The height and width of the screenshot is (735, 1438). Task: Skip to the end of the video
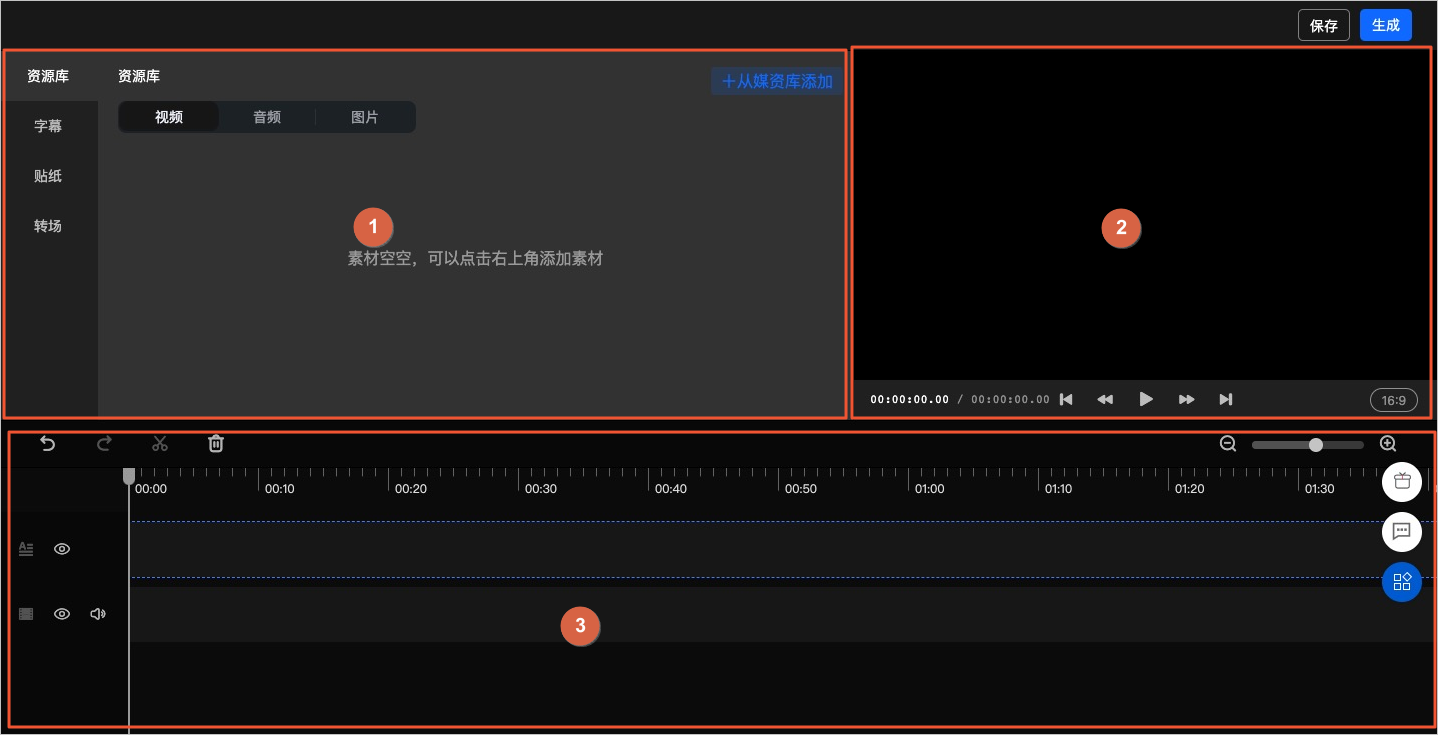tap(1226, 399)
